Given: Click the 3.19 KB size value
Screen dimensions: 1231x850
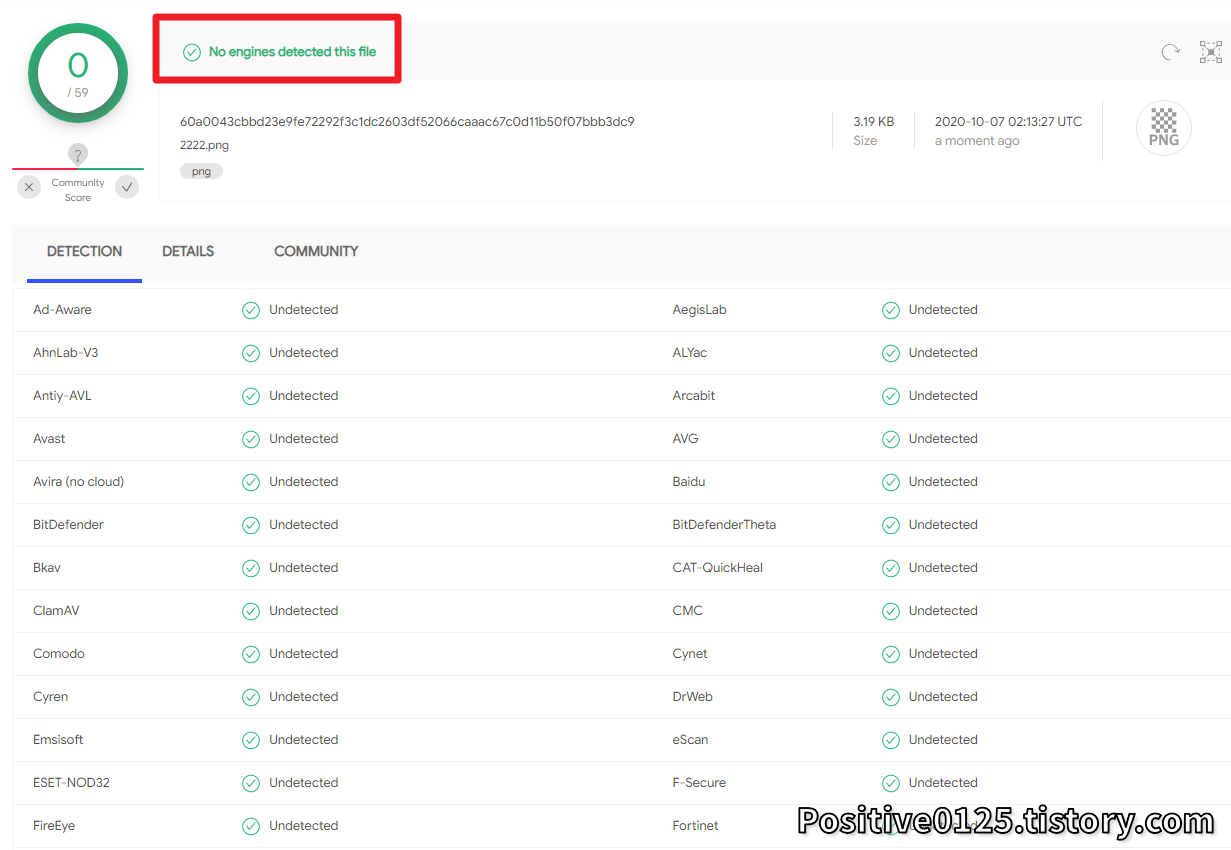Looking at the screenshot, I should coord(874,122).
